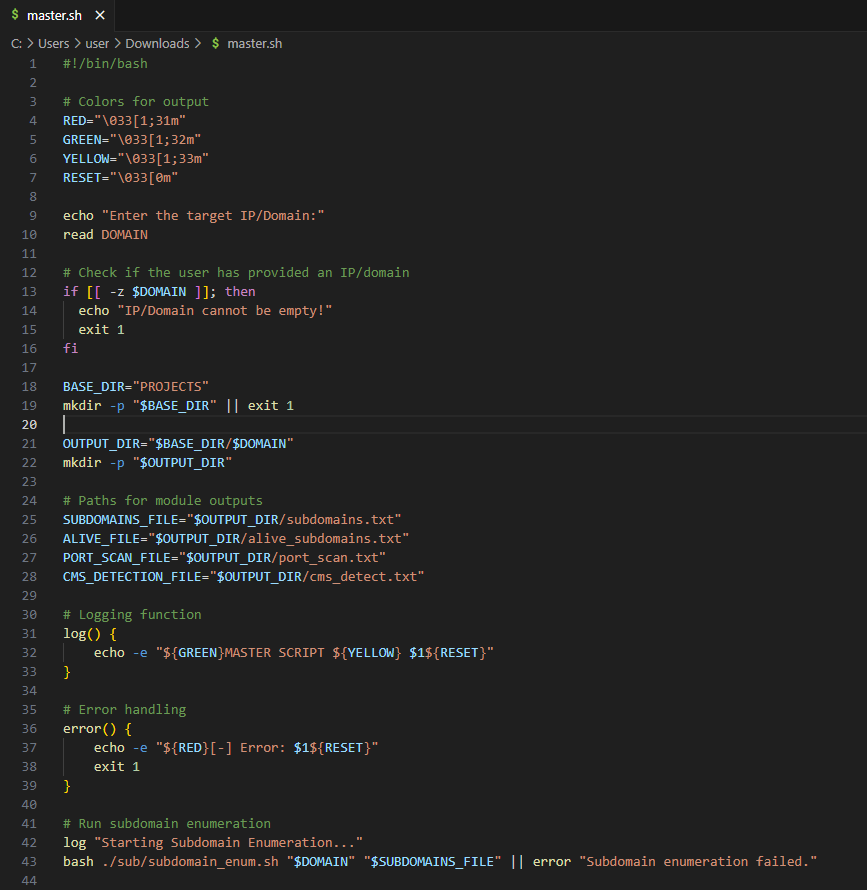Open the Users folder breadcrumb
The width and height of the screenshot is (867, 890).
[x=55, y=44]
